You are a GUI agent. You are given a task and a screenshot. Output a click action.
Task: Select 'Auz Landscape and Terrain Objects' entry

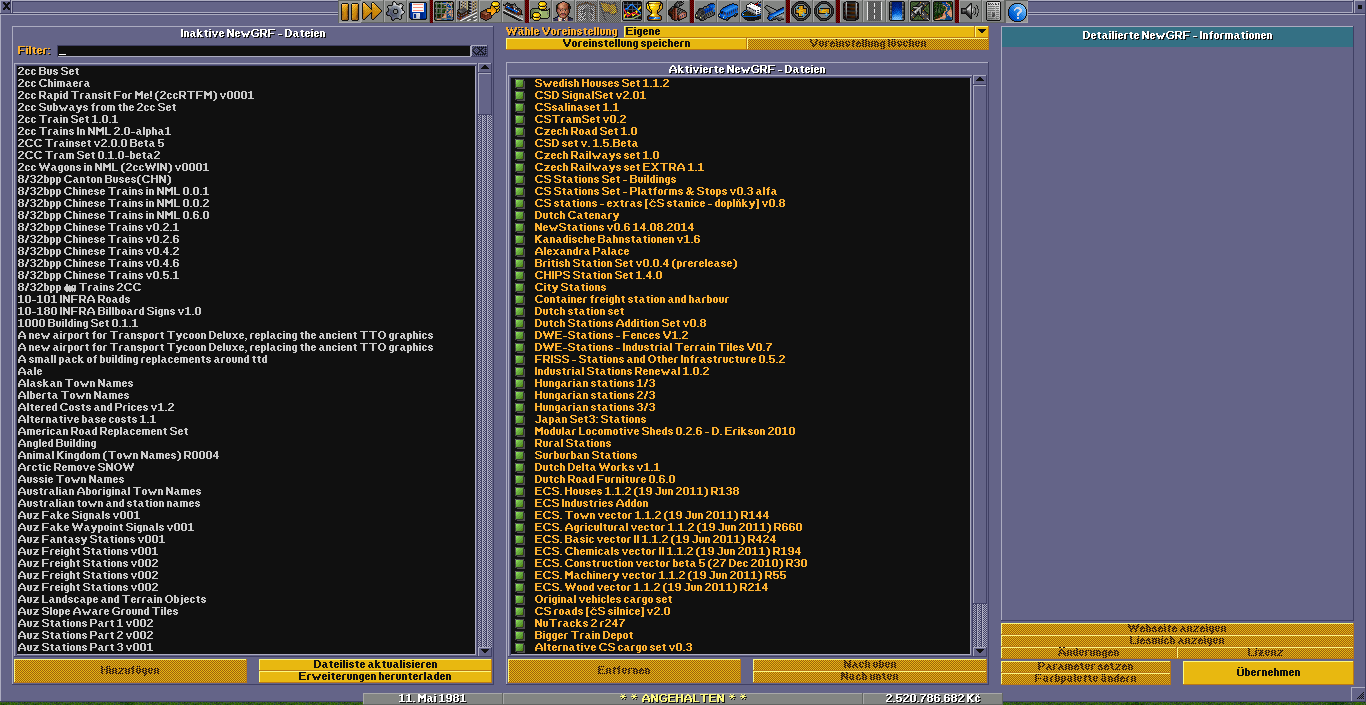(246, 600)
